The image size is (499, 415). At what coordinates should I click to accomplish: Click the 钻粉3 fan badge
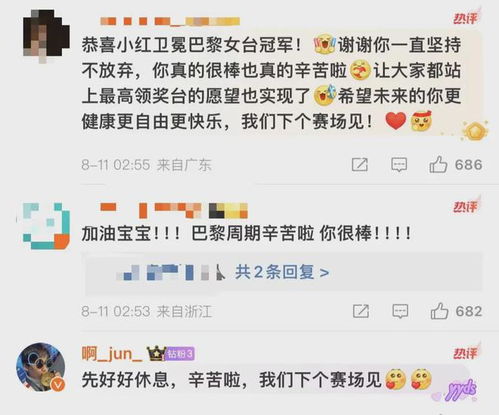(180, 354)
